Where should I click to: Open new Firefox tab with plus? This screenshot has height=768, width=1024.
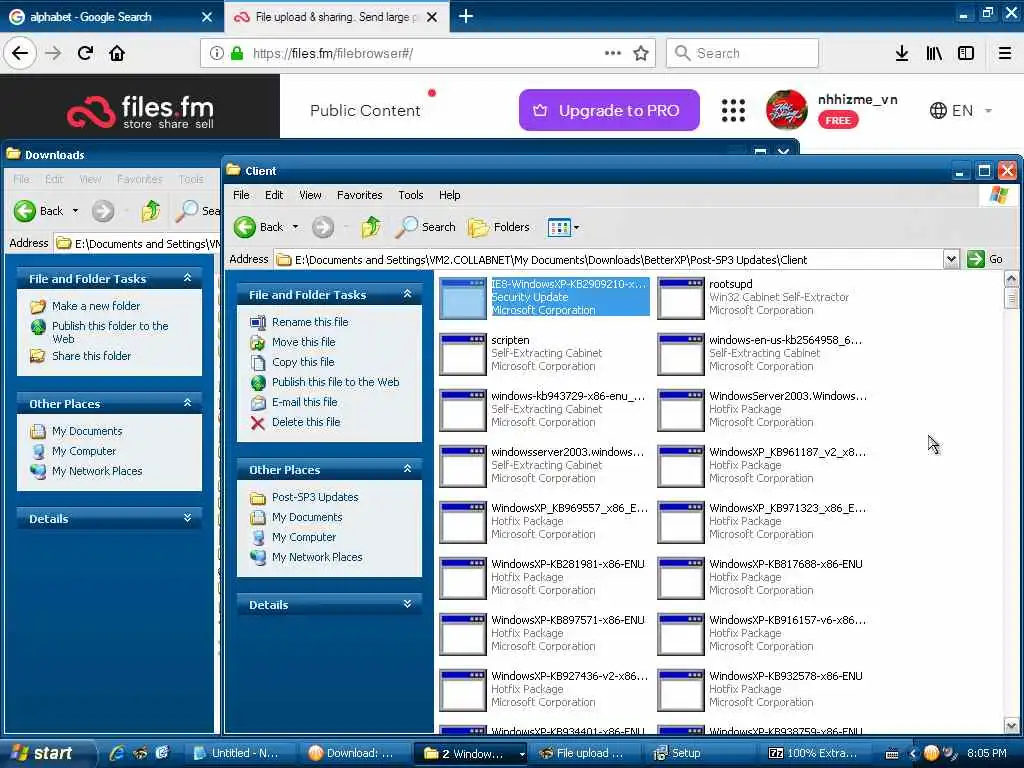pyautogui.click(x=466, y=16)
